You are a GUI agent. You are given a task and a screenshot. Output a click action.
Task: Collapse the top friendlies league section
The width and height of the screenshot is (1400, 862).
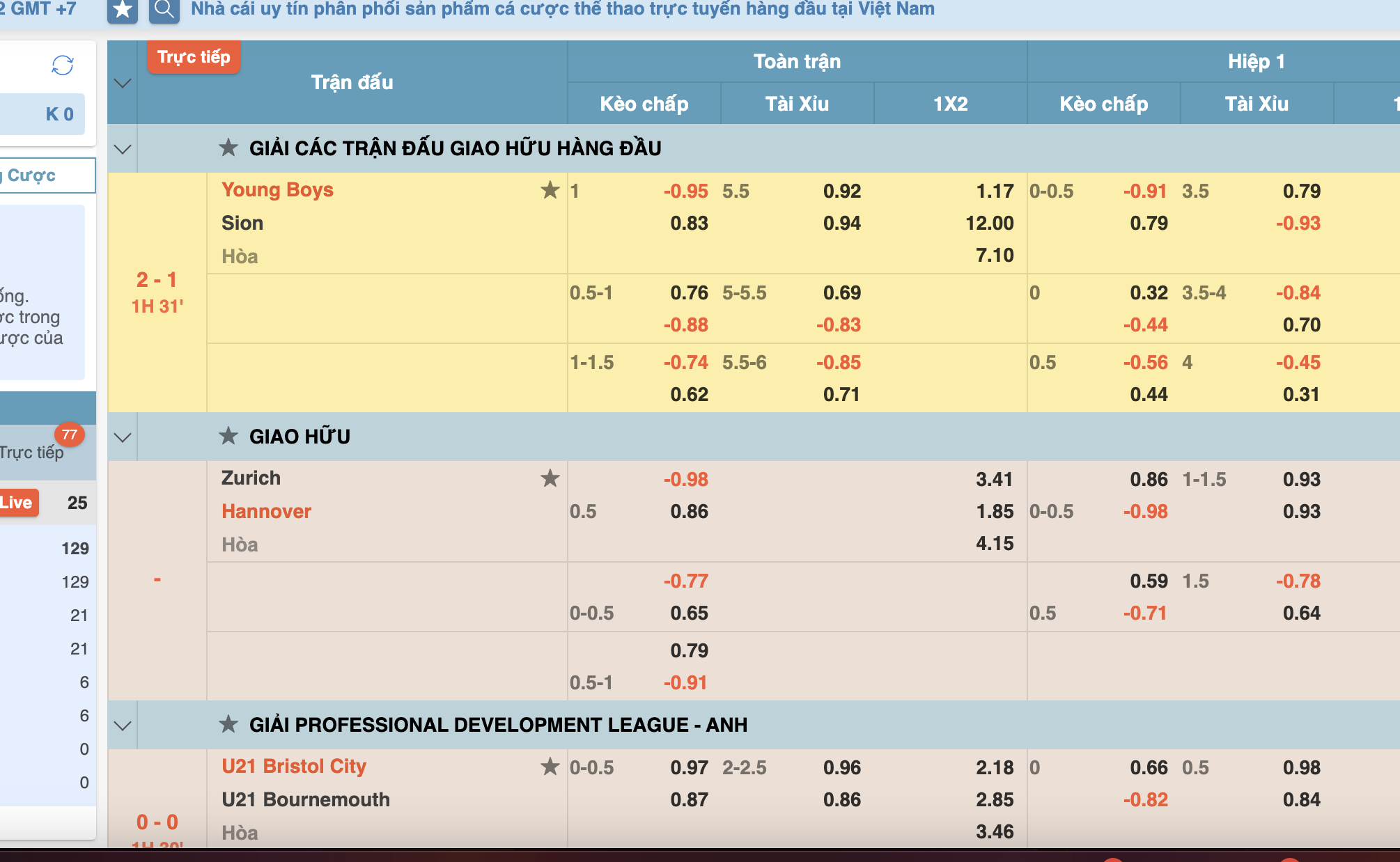[x=123, y=149]
